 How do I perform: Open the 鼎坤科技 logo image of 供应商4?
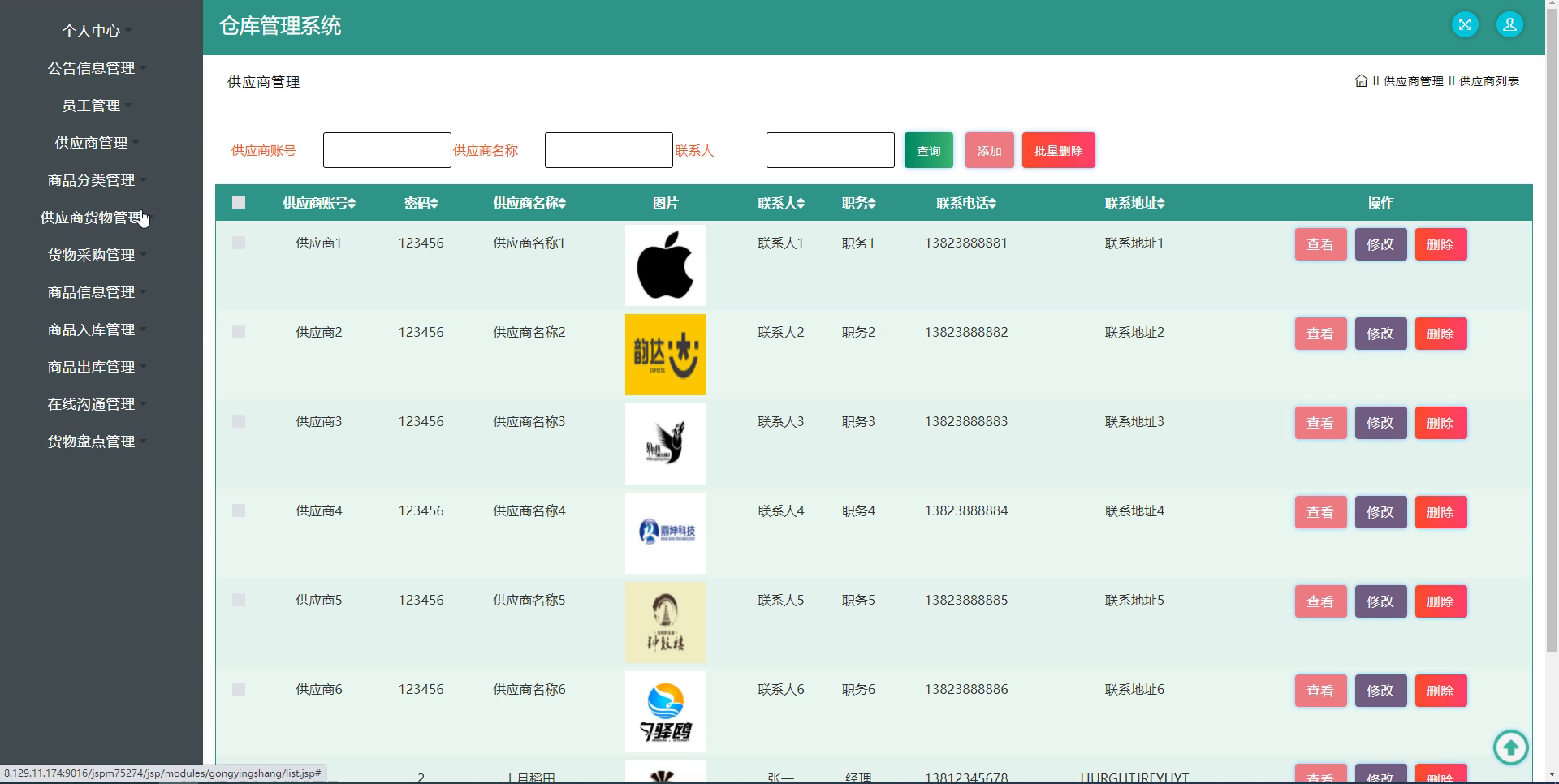tap(666, 533)
